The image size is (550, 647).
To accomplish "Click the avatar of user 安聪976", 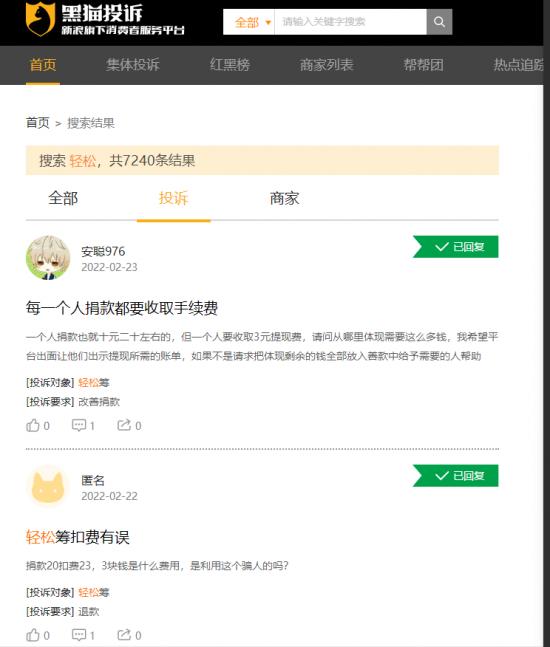I will 48,258.
